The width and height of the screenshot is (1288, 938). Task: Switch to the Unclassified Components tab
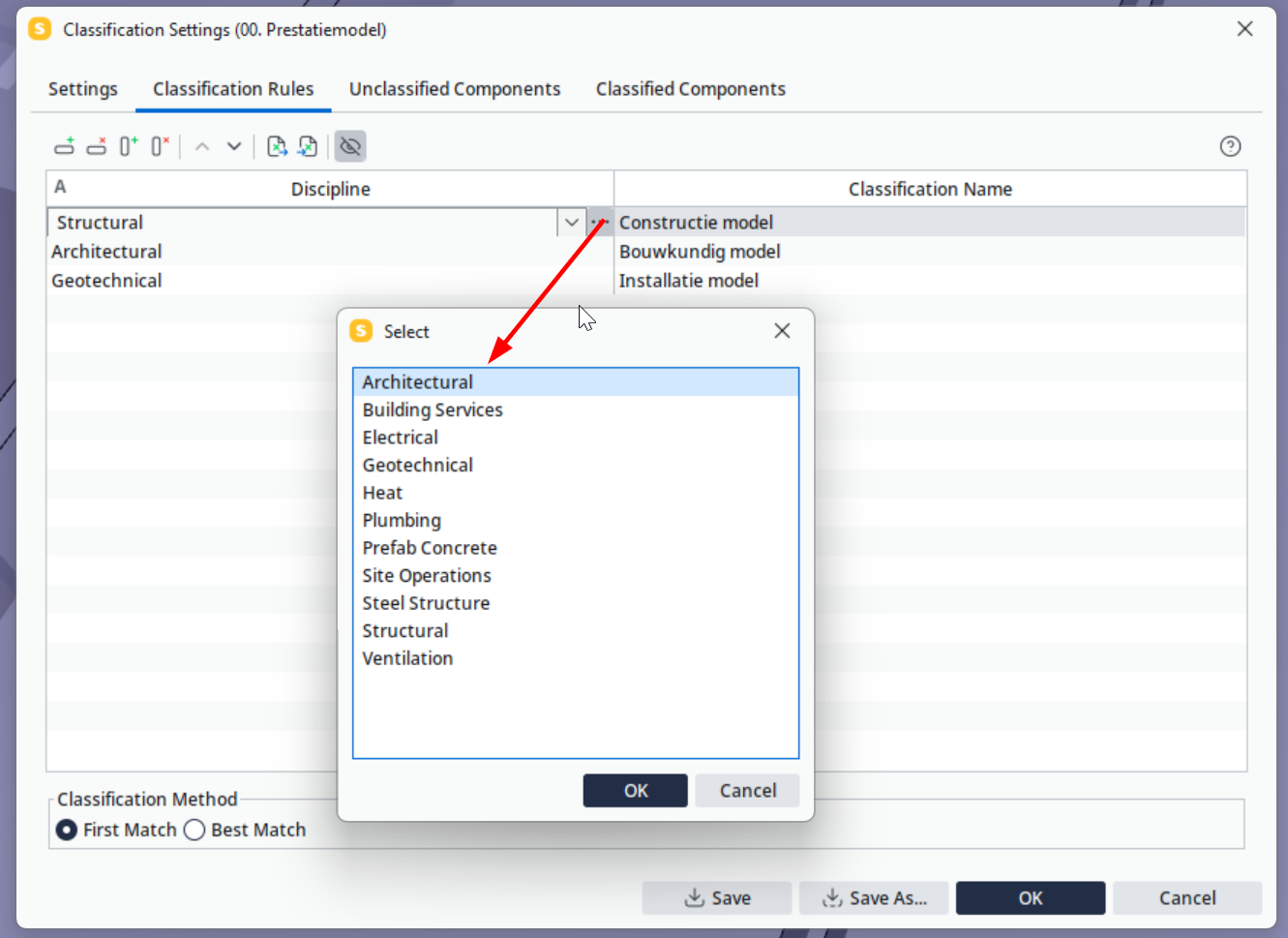pyautogui.click(x=455, y=89)
